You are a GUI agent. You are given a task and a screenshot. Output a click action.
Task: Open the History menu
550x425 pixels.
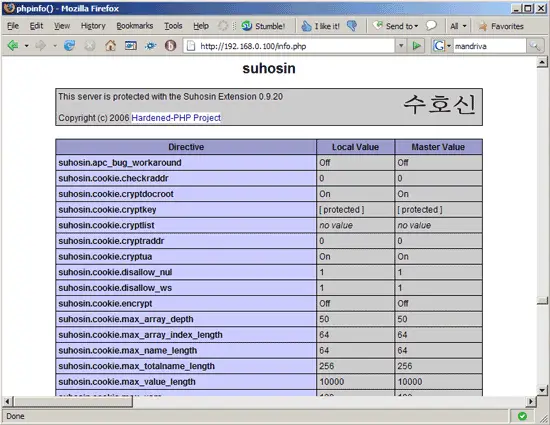(x=93, y=26)
